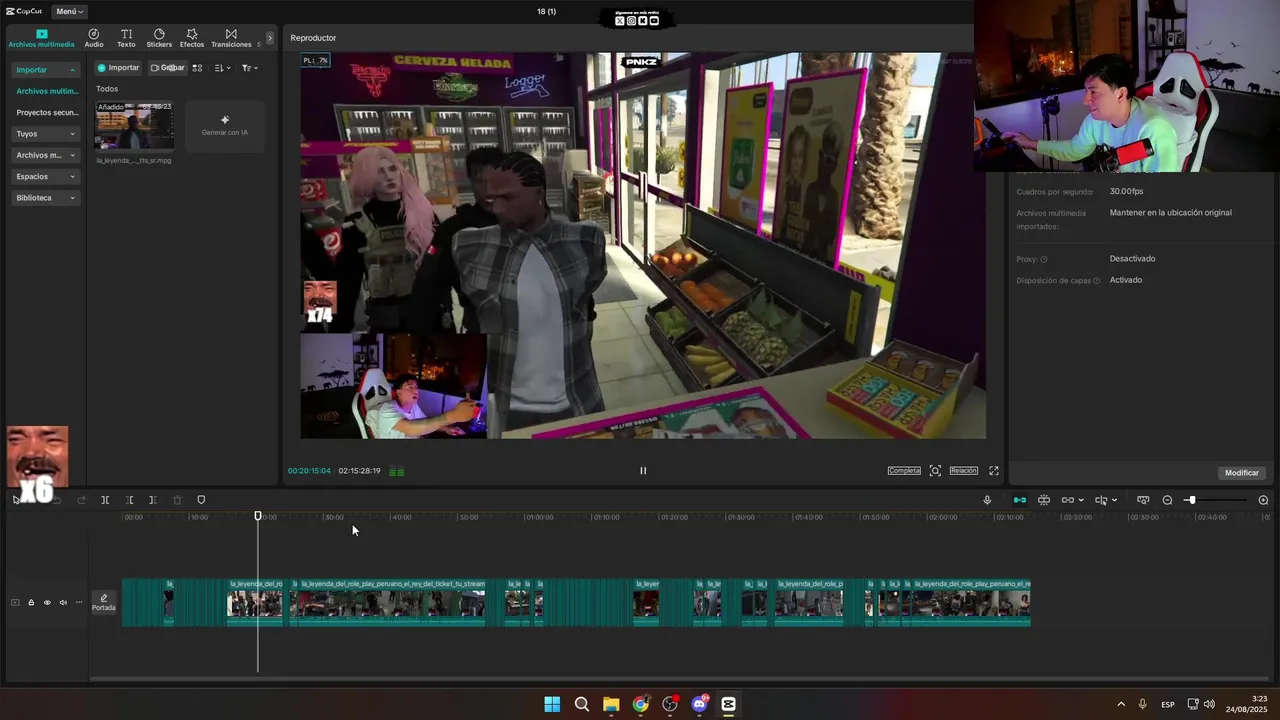The width and height of the screenshot is (1280, 720).
Task: Open the Completa quality option
Action: coord(904,471)
